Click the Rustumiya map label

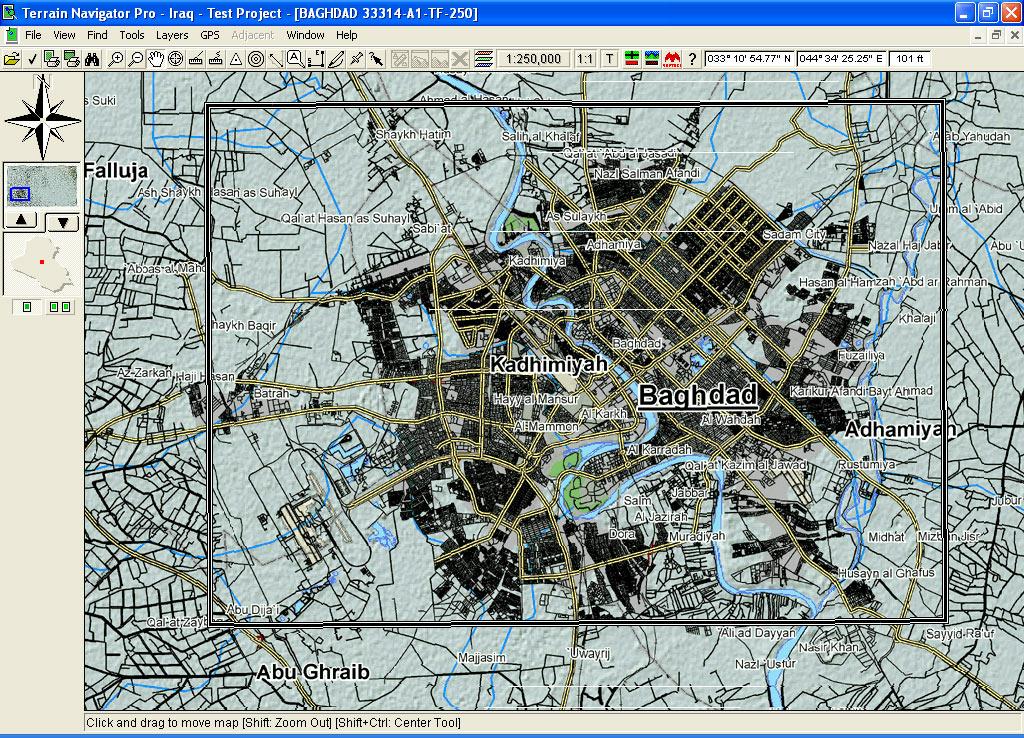coord(867,464)
